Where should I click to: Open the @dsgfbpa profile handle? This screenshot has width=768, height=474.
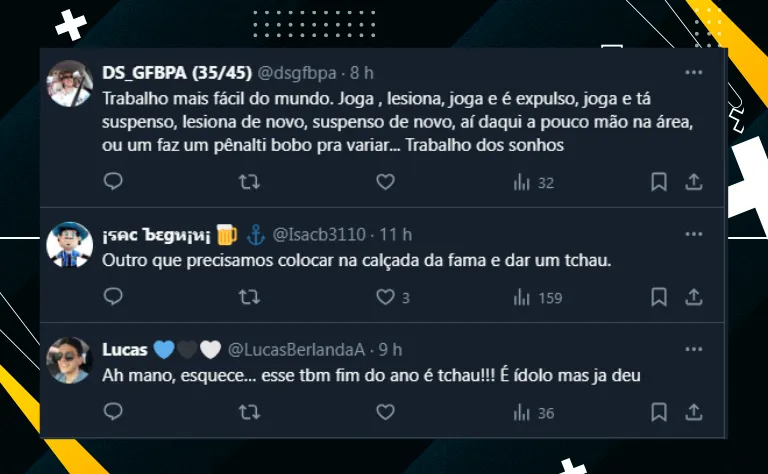298,73
